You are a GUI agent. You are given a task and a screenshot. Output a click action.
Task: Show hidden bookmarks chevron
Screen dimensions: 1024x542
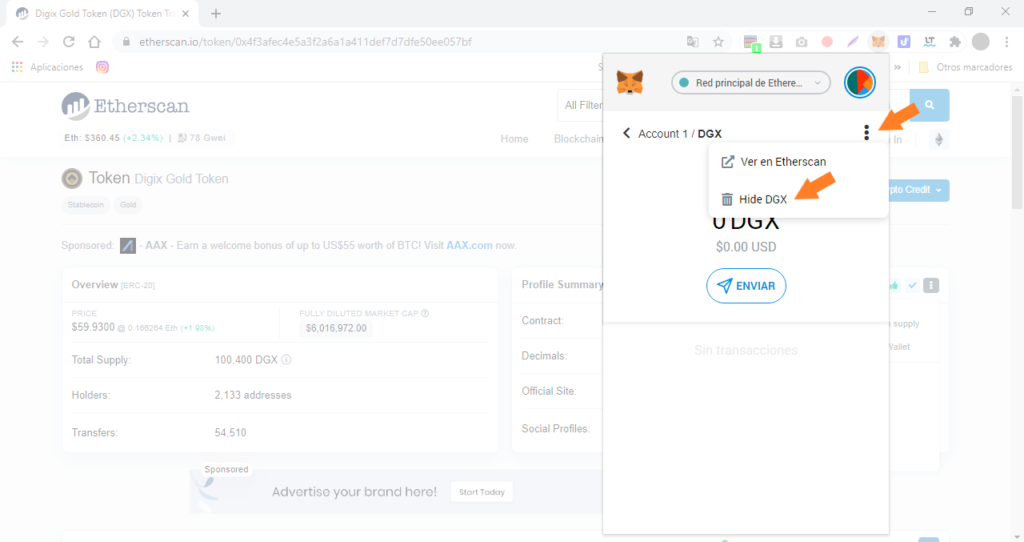coord(898,67)
